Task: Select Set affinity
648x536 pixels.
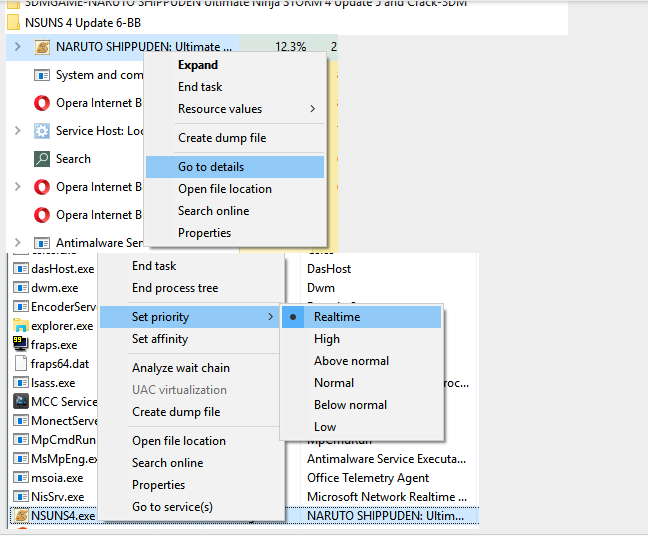Action: [x=190, y=339]
